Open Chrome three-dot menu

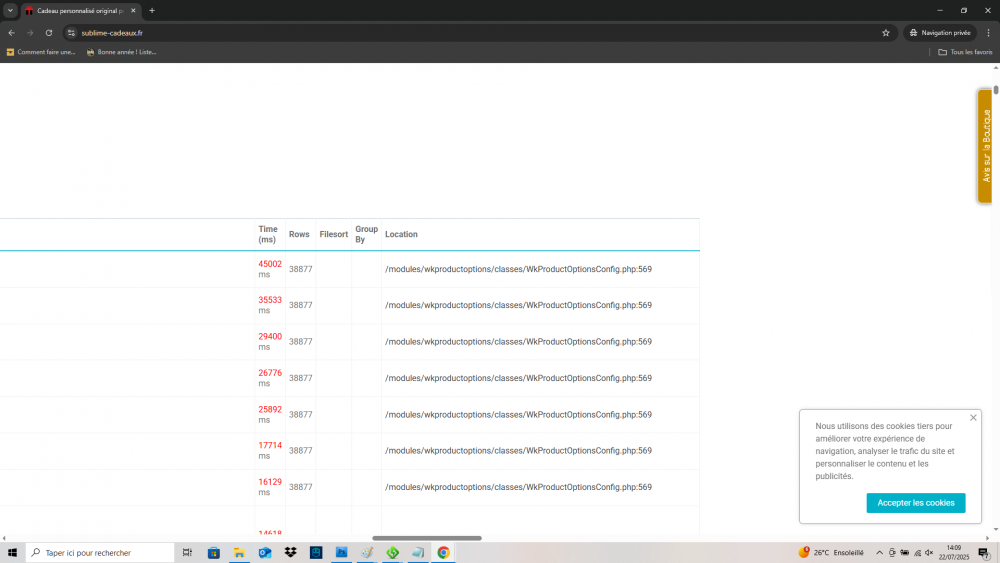(989, 33)
